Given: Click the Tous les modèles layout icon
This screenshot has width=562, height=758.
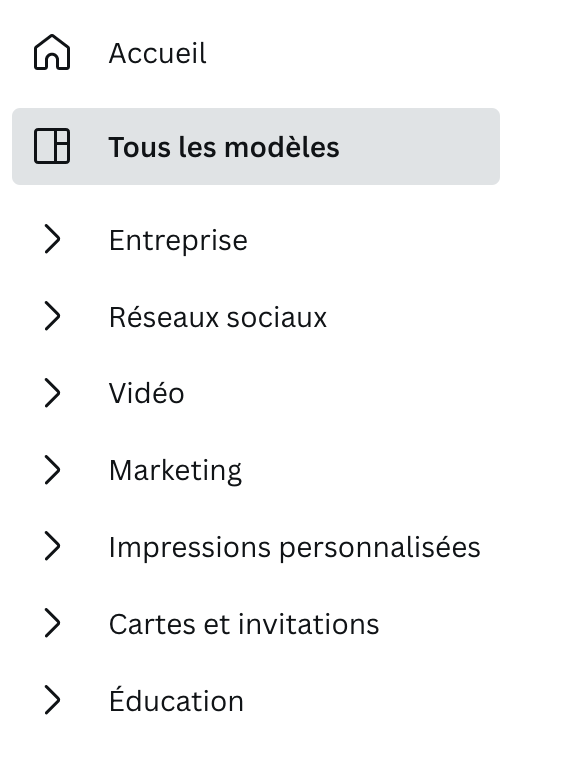Looking at the screenshot, I should [x=52, y=146].
